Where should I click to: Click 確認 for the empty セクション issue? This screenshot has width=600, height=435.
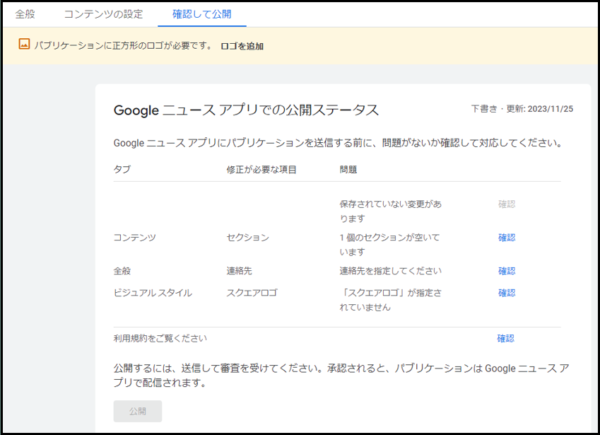[507, 238]
